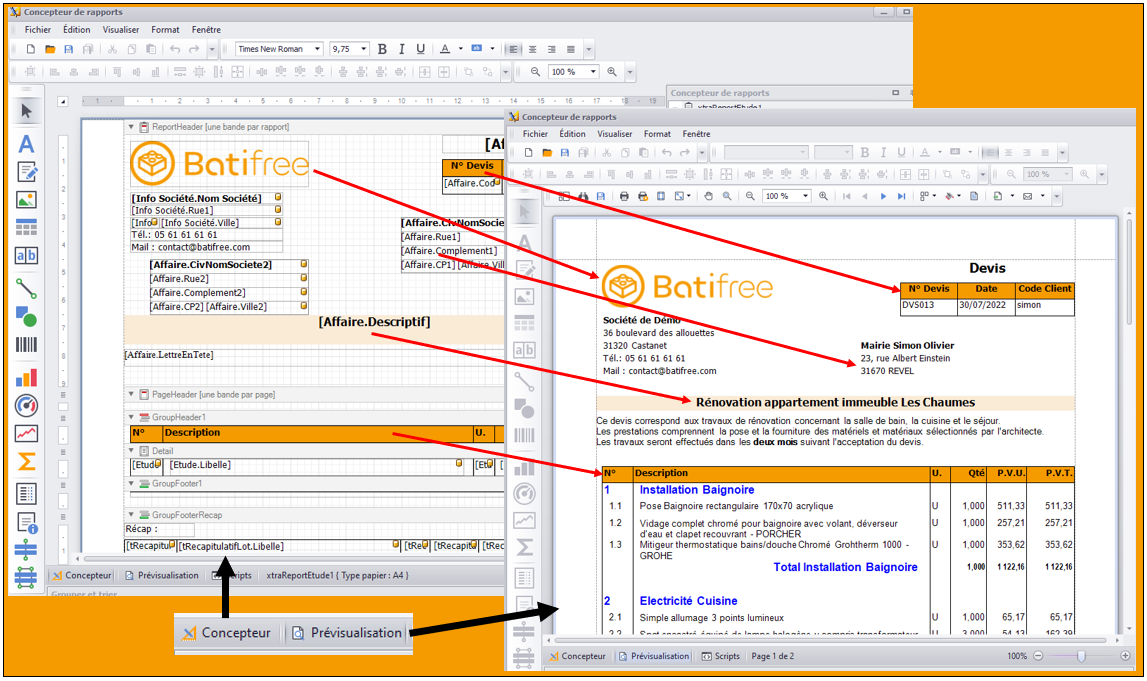Select the Picture Box tool

[x=26, y=200]
